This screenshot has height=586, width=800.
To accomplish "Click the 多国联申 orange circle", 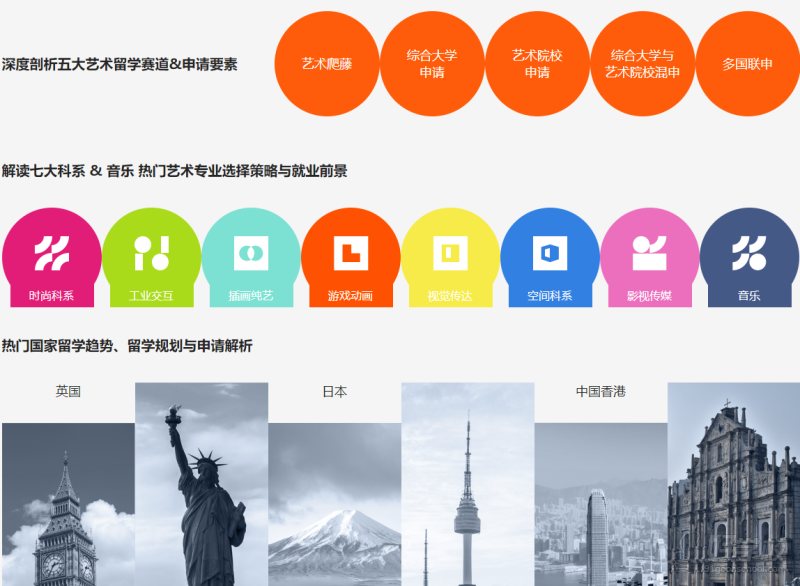I will [747, 64].
